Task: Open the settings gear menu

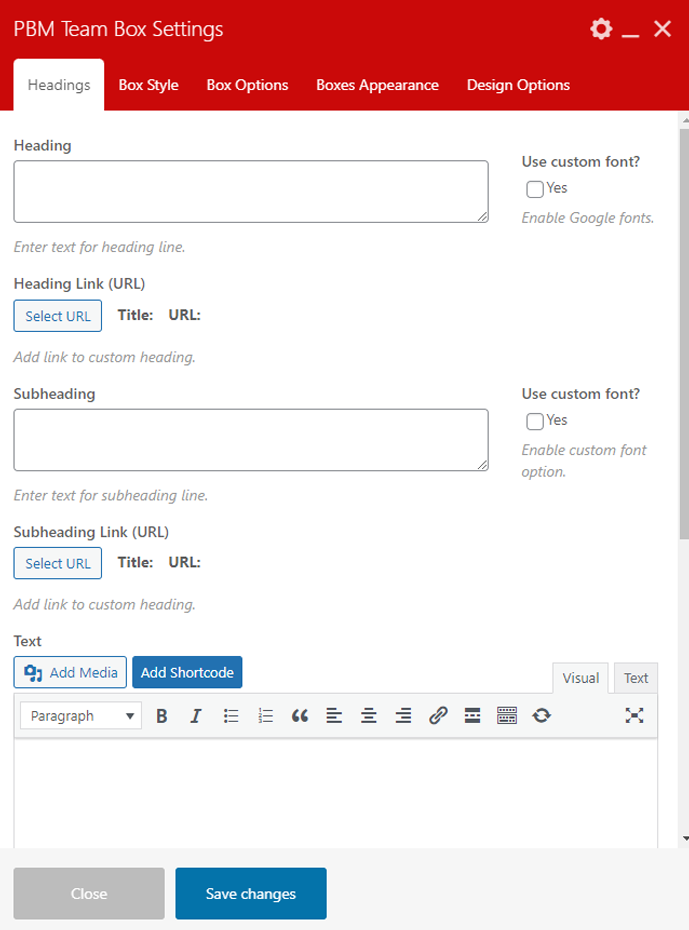Action: [x=600, y=29]
